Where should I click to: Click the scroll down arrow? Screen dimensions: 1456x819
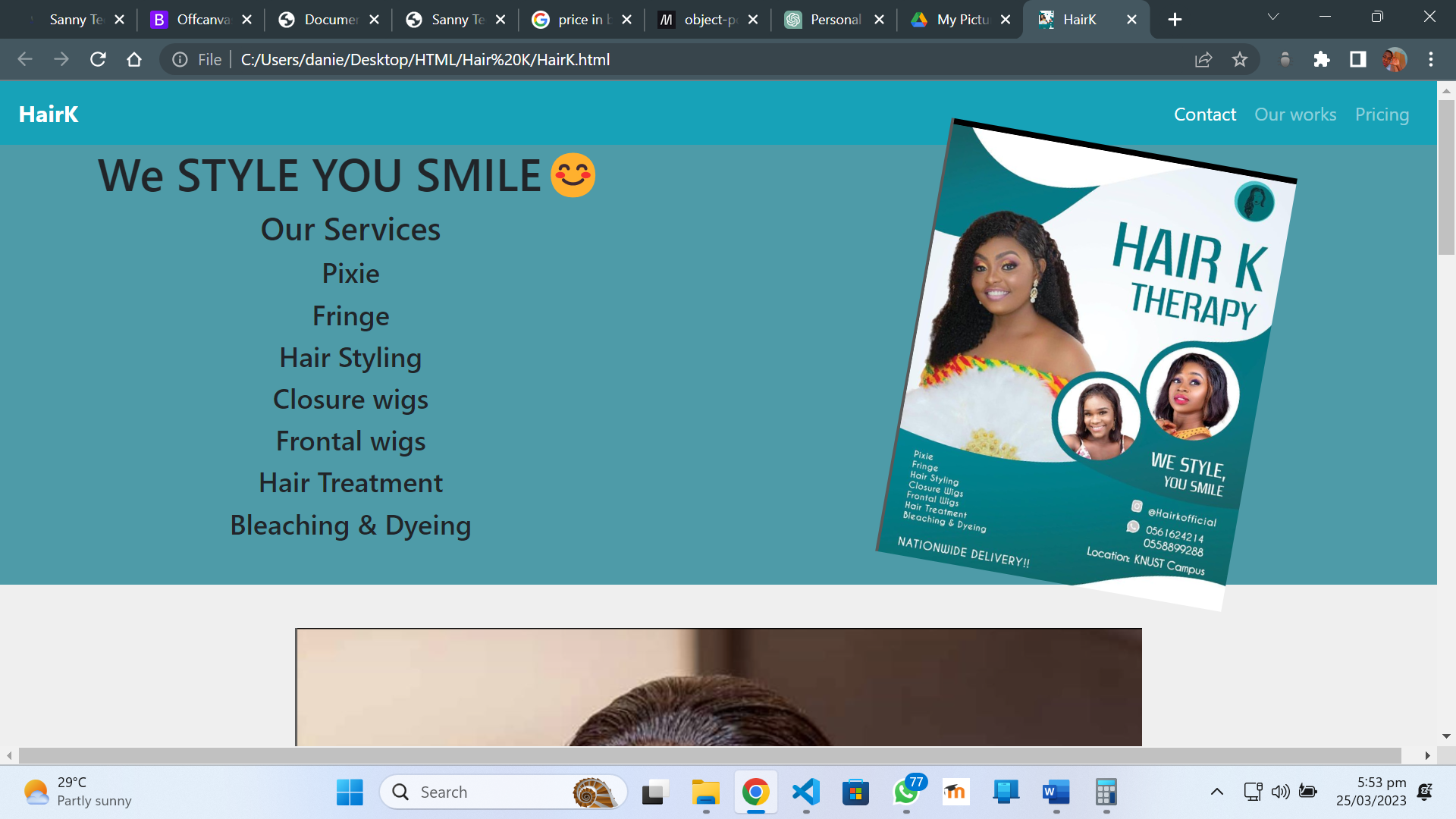tap(1446, 736)
